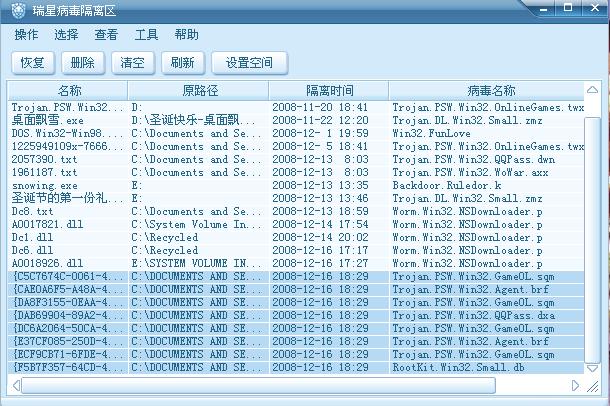Open the 查看 menu
610x406 pixels.
click(x=106, y=35)
